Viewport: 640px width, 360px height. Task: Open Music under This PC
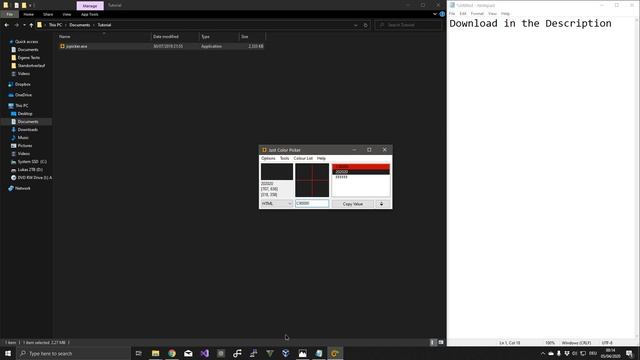point(23,138)
